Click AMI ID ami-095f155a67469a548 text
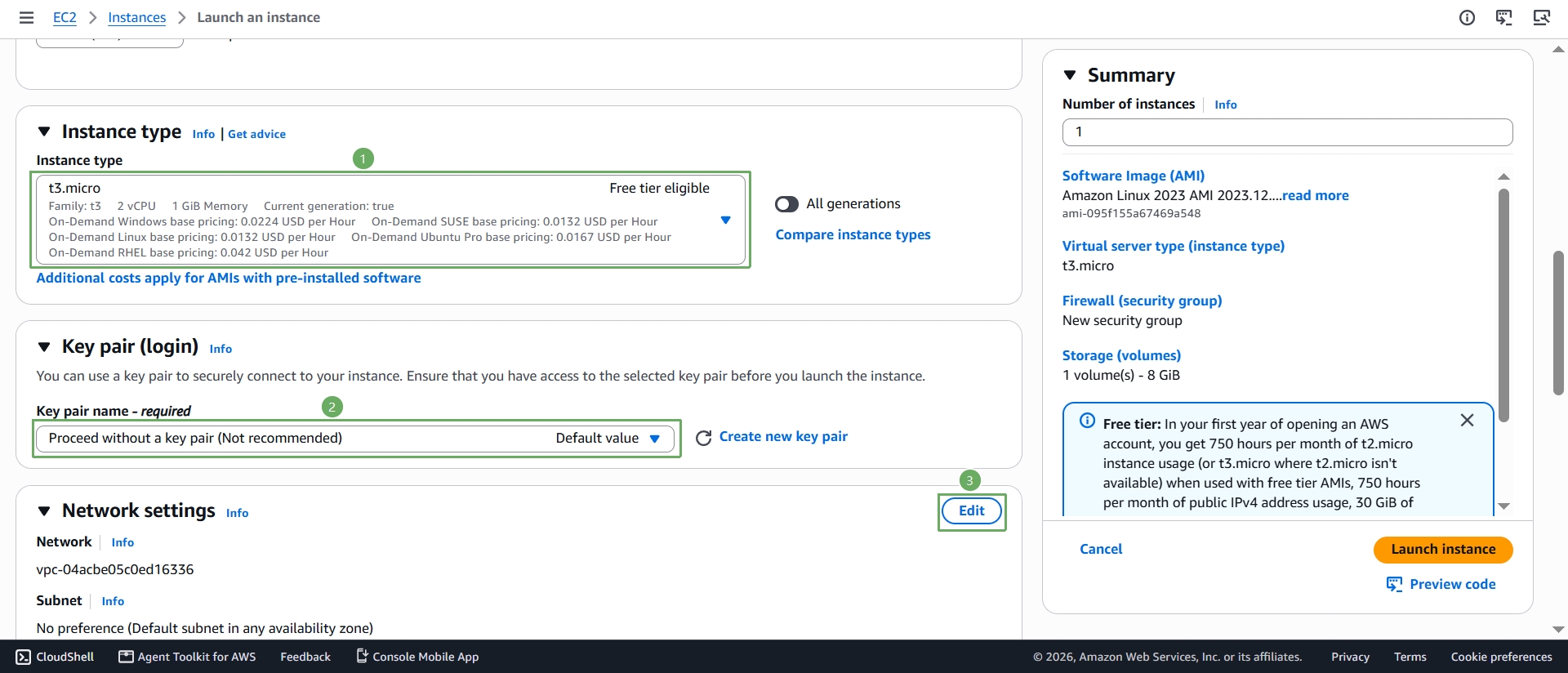This screenshot has width=1568, height=673. click(x=1131, y=213)
